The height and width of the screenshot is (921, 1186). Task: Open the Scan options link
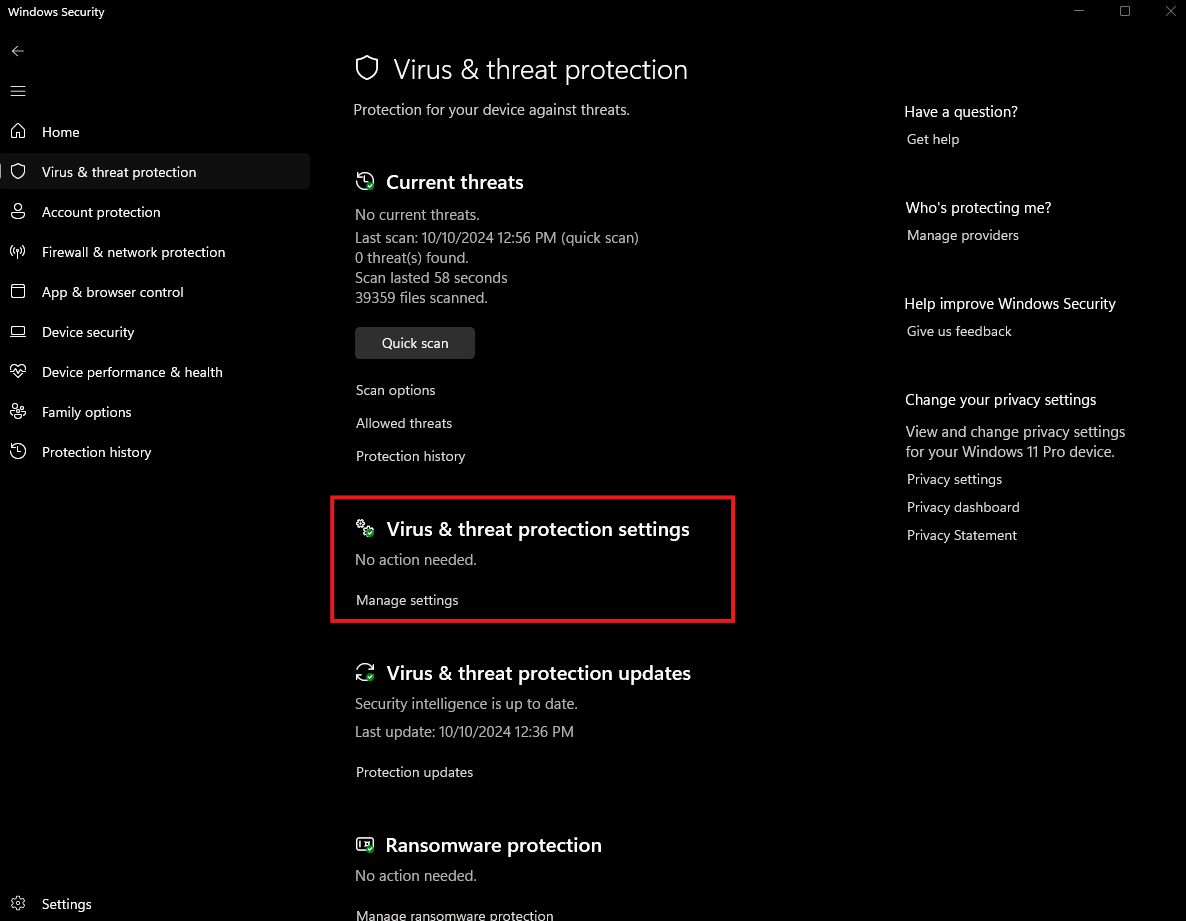(396, 390)
